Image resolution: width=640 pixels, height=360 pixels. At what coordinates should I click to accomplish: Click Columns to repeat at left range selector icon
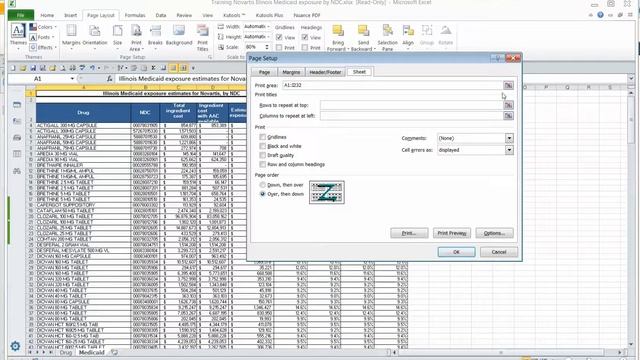tap(508, 116)
